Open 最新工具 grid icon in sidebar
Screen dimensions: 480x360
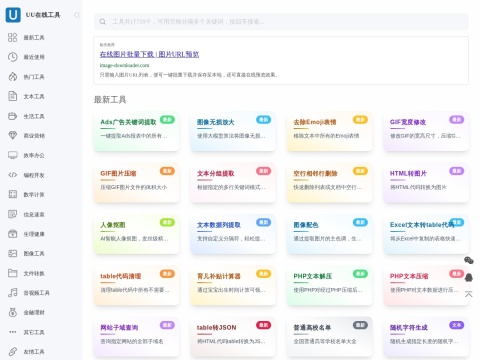(13, 37)
